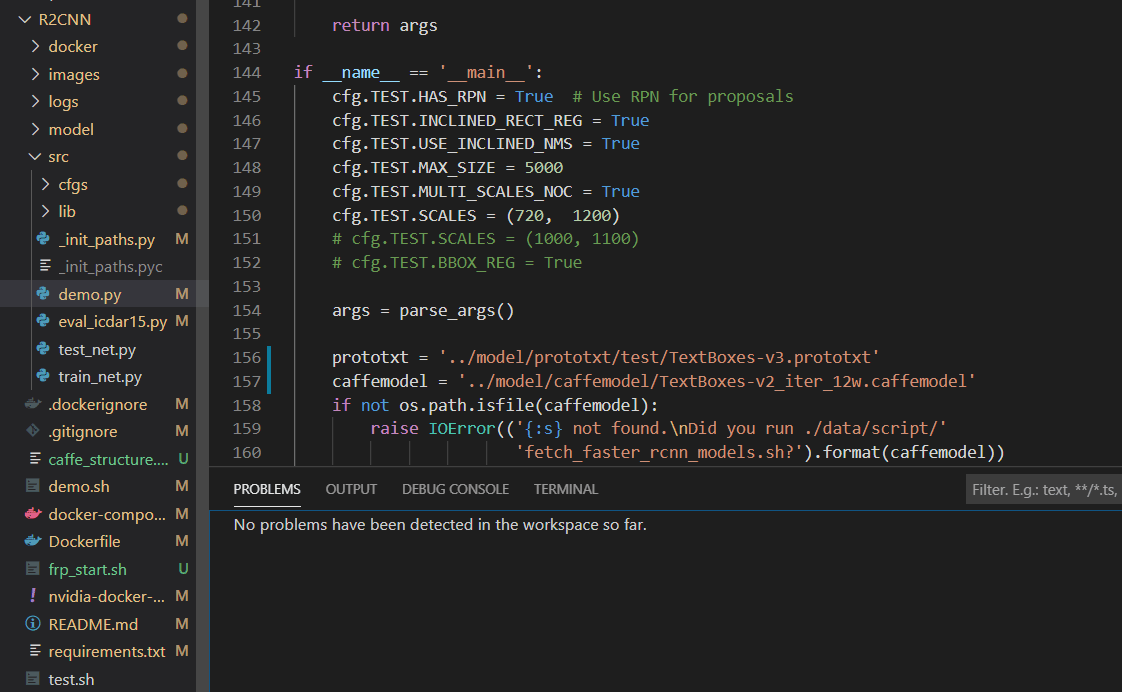Open test_net.py from the explorer

[97, 349]
